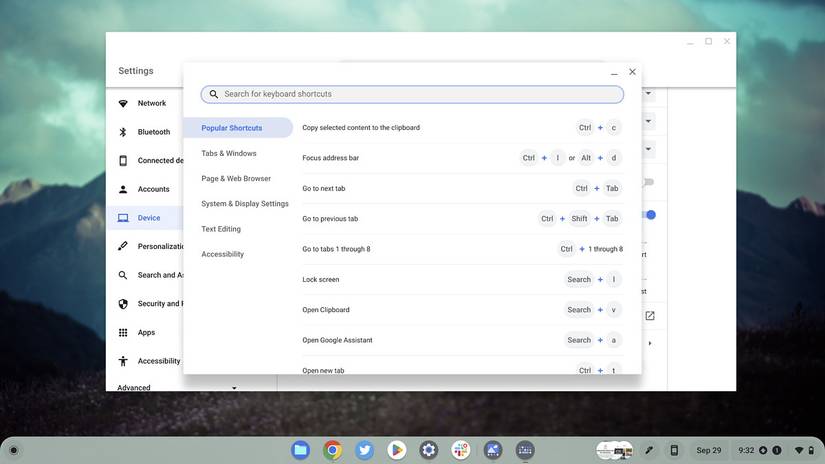The width and height of the screenshot is (825, 464).
Task: Open the Twitter app on the shelf
Action: pos(365,450)
